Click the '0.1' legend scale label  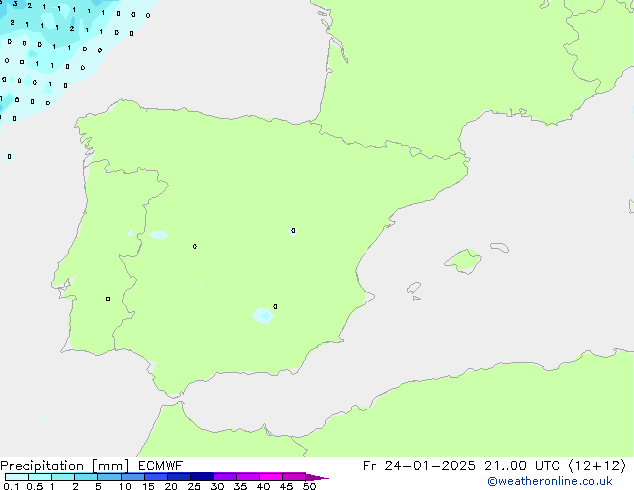[x=11, y=486]
